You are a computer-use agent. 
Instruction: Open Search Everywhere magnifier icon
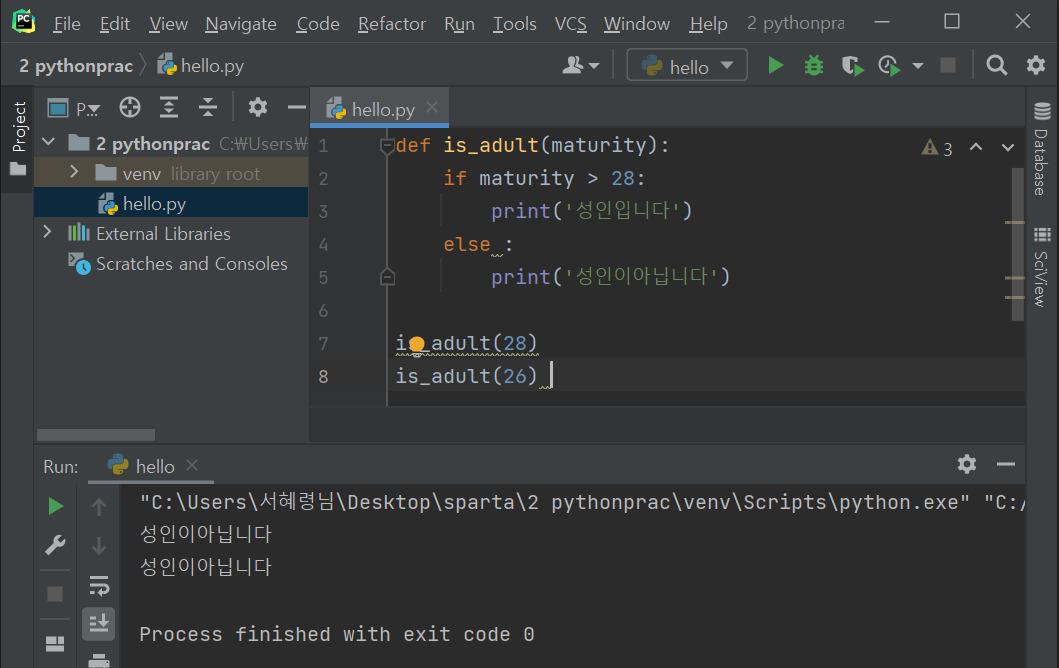(996, 64)
